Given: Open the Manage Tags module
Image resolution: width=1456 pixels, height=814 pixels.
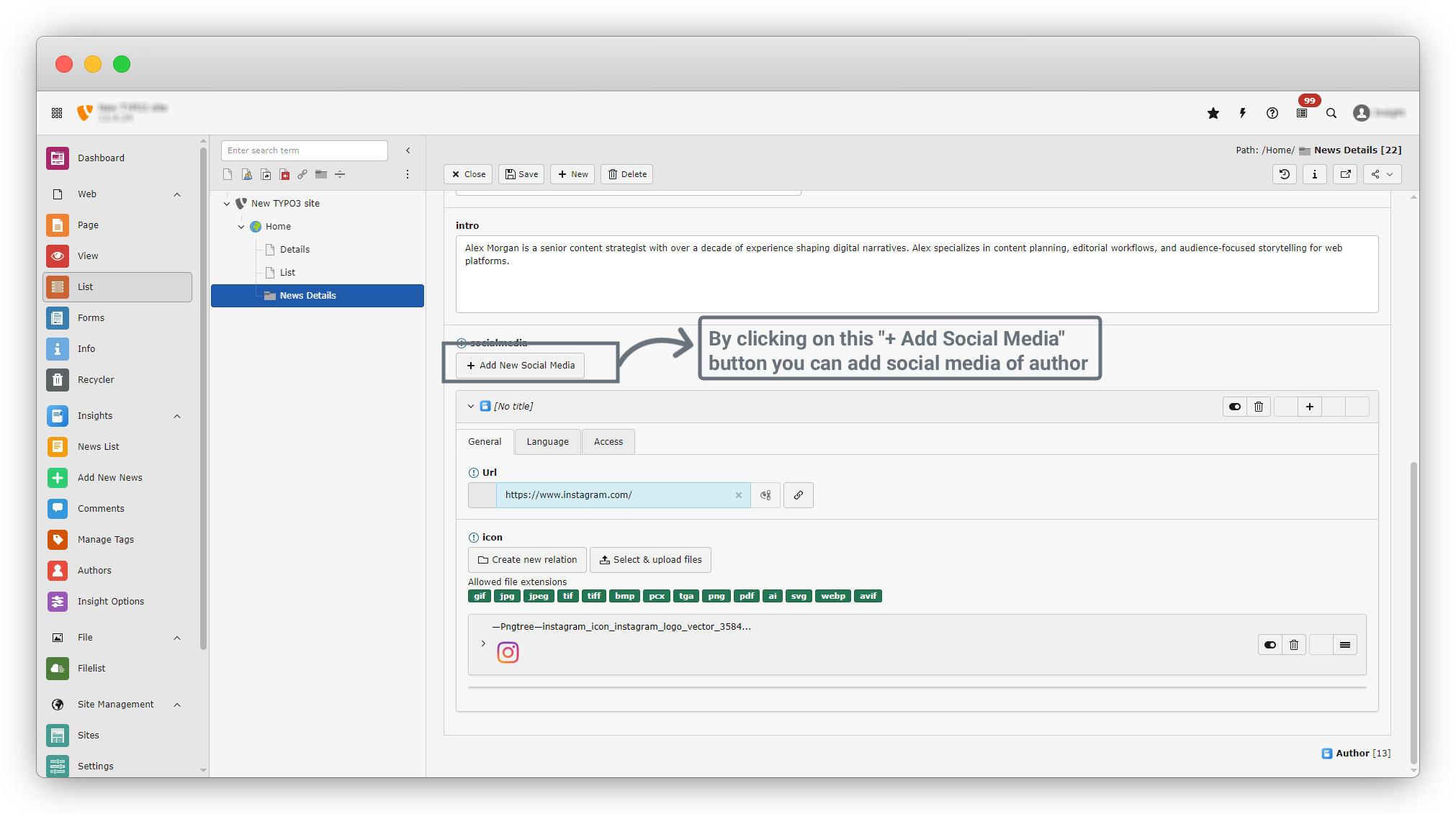Looking at the screenshot, I should click(106, 539).
